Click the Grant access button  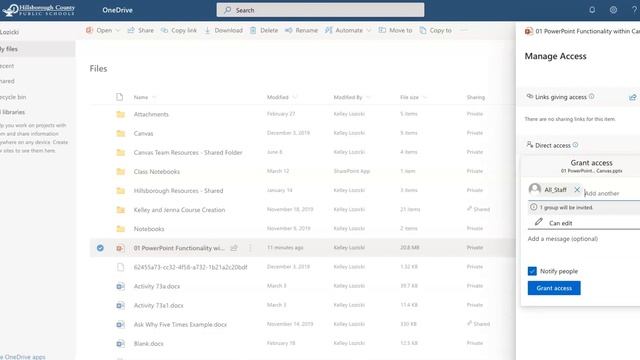click(554, 288)
